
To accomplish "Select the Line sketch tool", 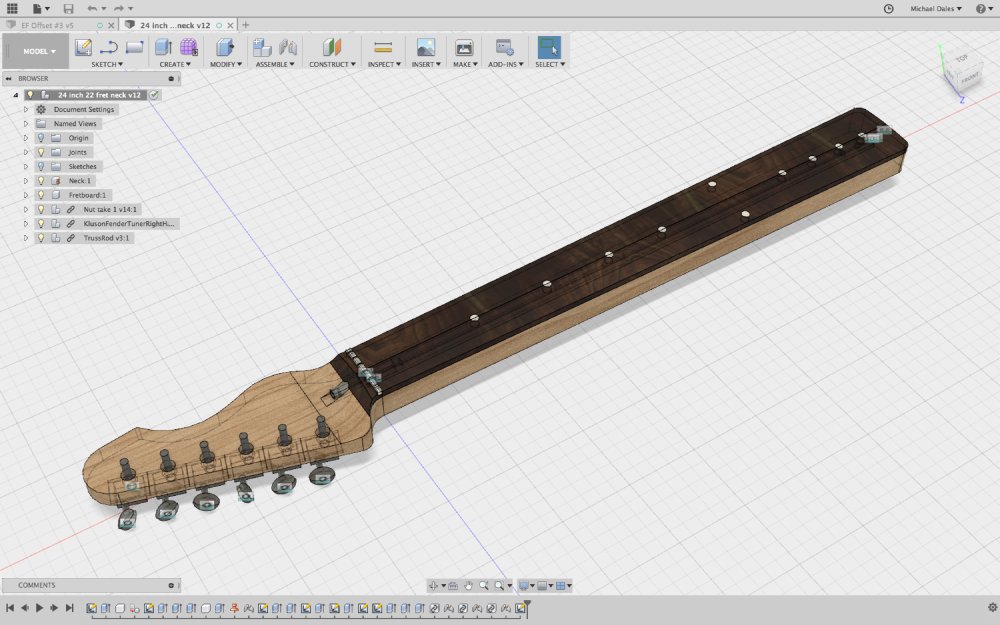I will click(x=108, y=47).
